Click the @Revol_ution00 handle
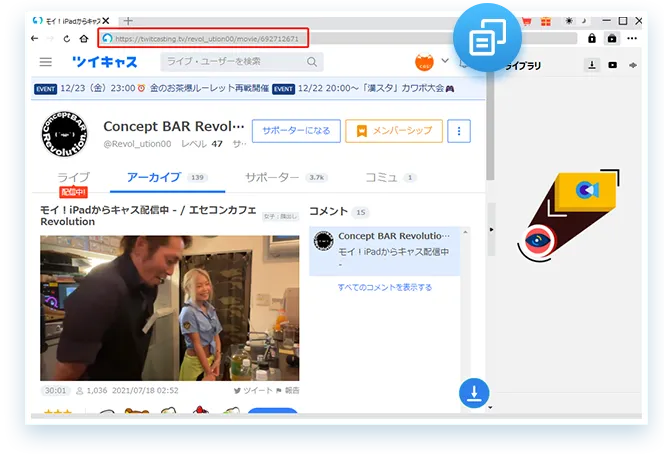Screen dimensions: 664x463 pyautogui.click(x=137, y=144)
